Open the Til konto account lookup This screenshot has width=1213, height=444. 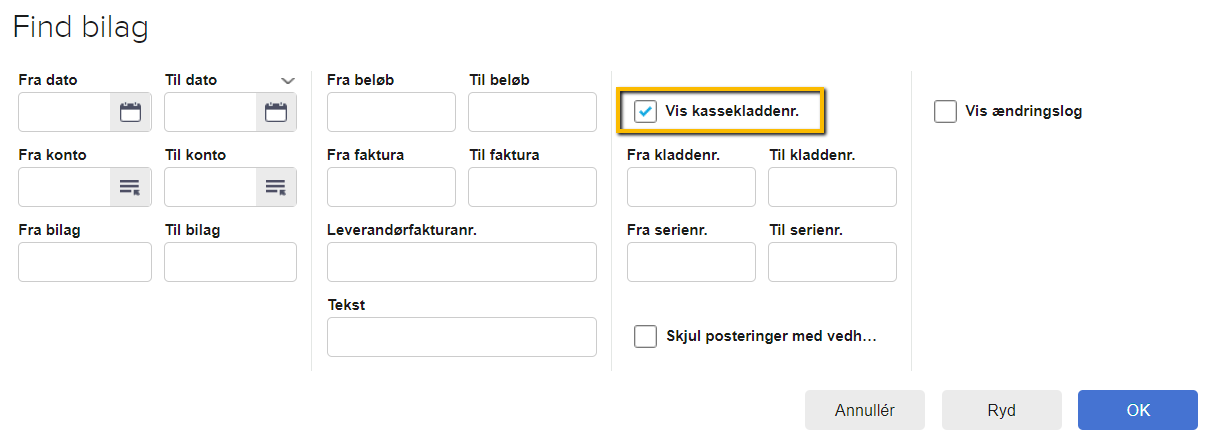(x=276, y=187)
